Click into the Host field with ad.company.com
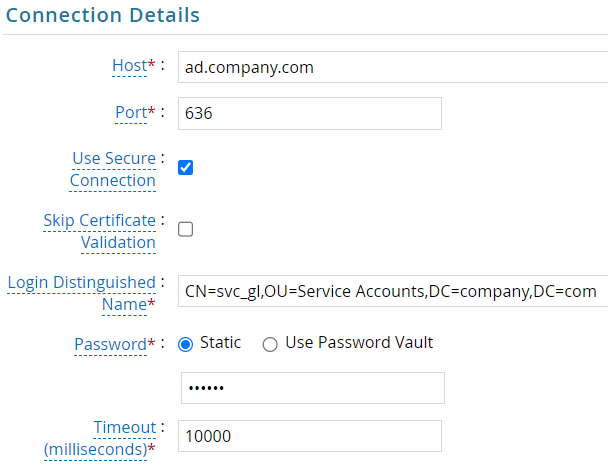This screenshot has height=469, width=608. pos(393,67)
